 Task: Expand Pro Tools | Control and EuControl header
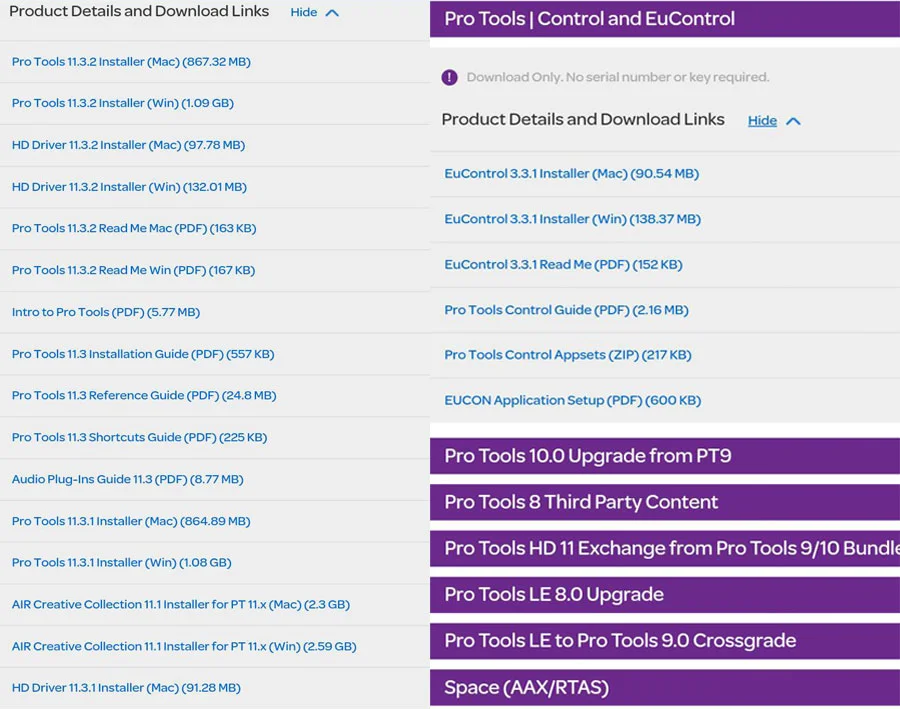pyautogui.click(x=665, y=18)
